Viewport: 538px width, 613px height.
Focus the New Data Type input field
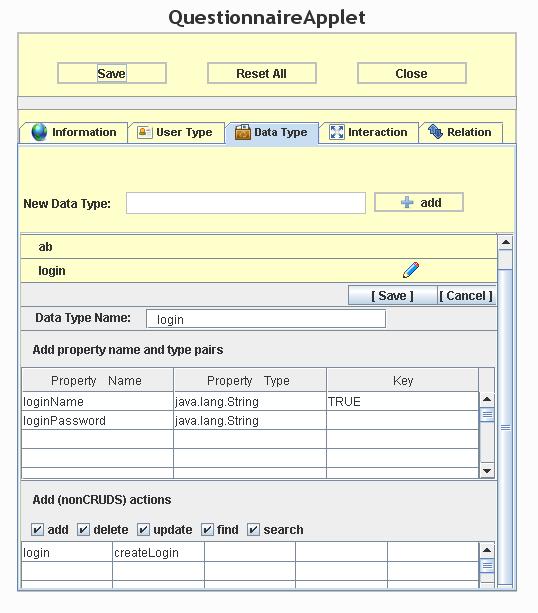pyautogui.click(x=246, y=203)
